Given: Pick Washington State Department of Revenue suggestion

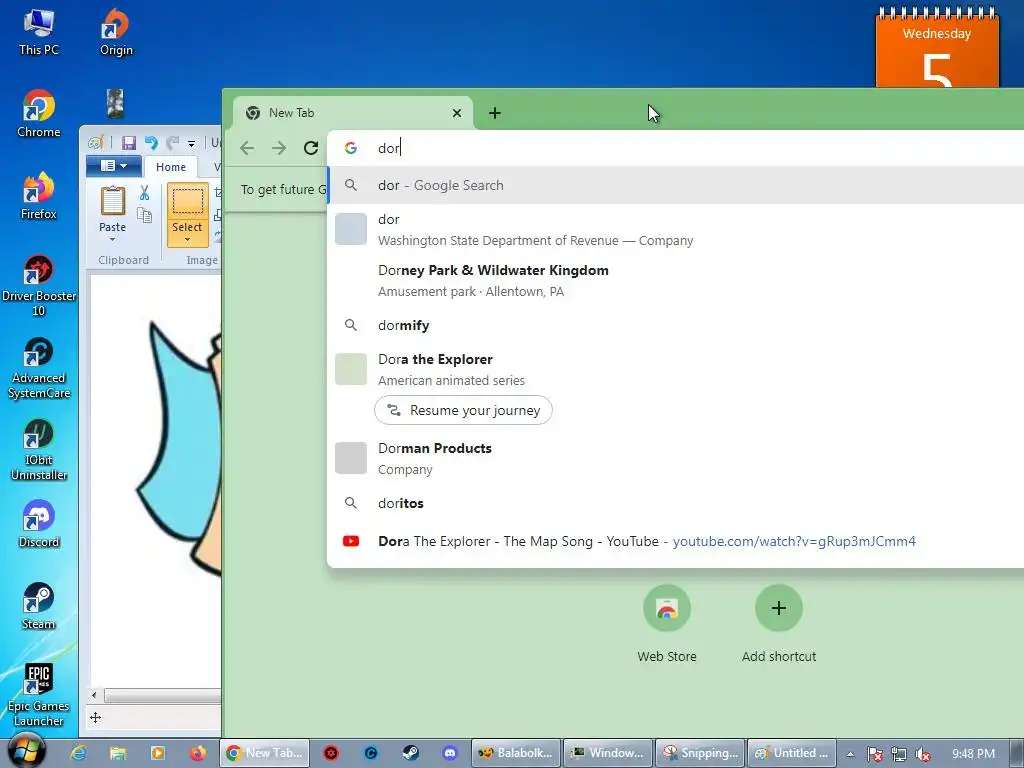Looking at the screenshot, I should (676, 229).
